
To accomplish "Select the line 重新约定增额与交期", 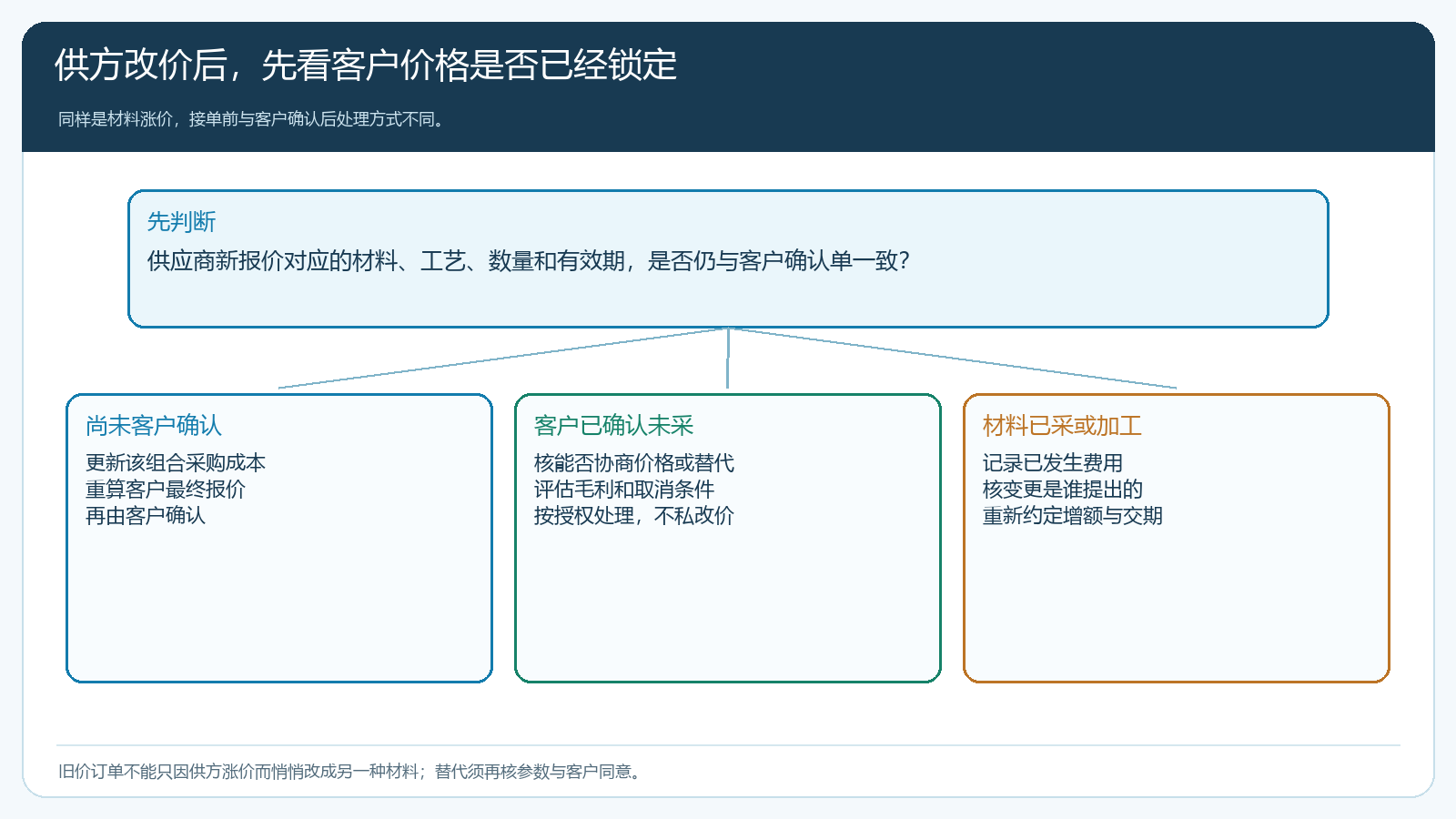I will point(1073,516).
